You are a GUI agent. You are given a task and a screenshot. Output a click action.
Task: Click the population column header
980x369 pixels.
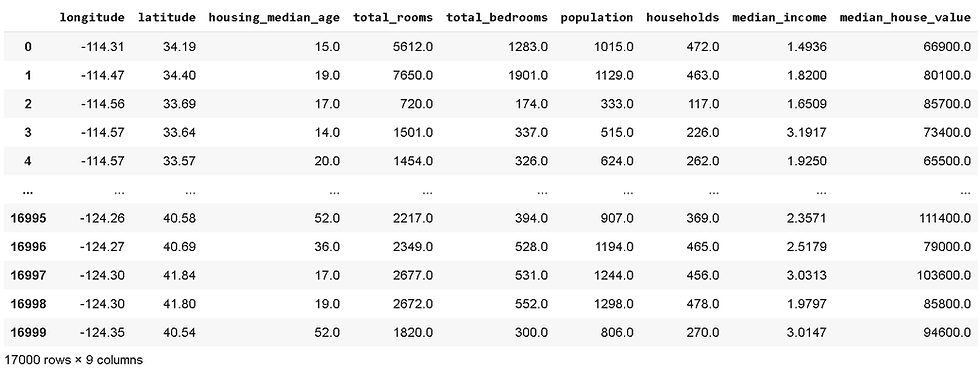(597, 18)
